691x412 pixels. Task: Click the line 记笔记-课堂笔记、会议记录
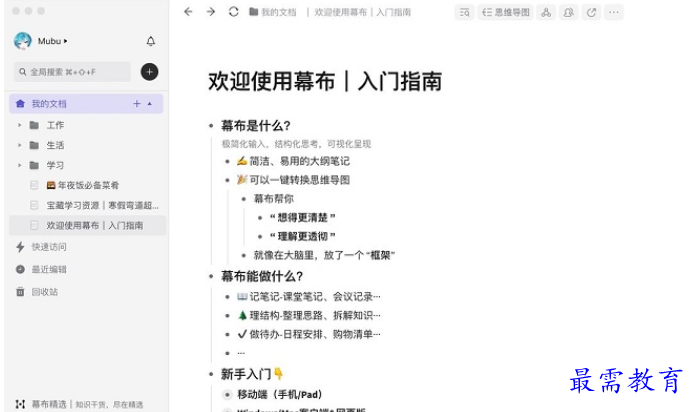[x=308, y=297]
